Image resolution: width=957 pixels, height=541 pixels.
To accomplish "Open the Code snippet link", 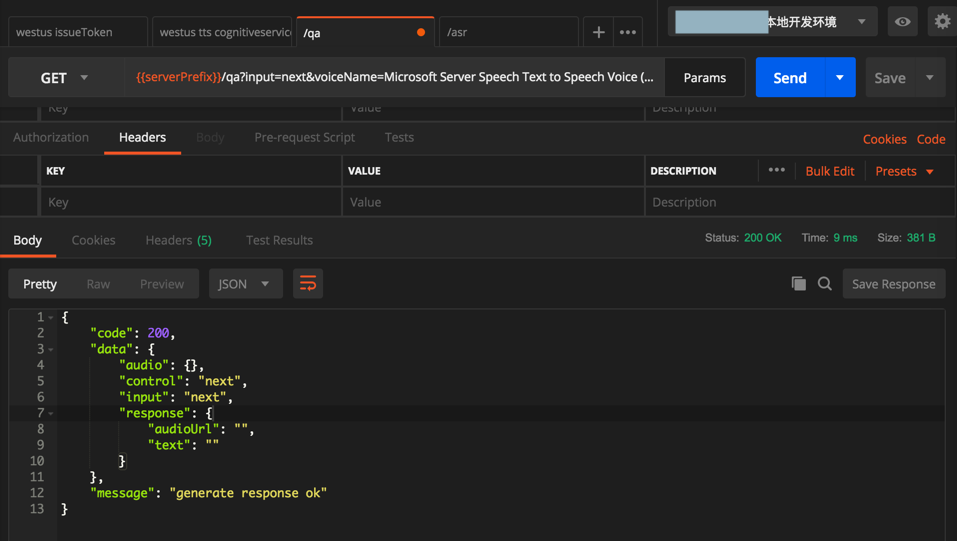I will [x=931, y=139].
